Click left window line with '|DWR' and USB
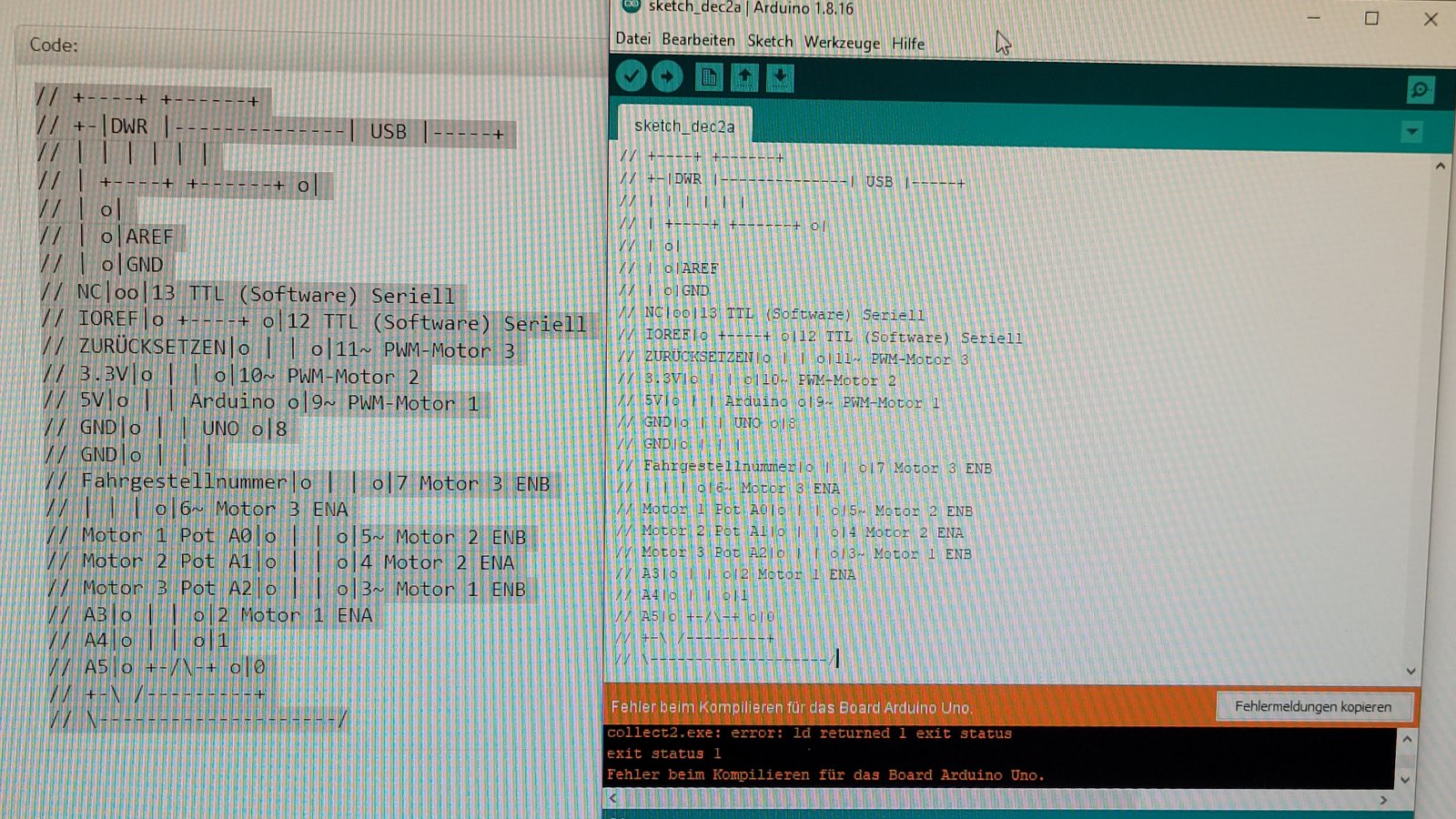 (x=271, y=129)
